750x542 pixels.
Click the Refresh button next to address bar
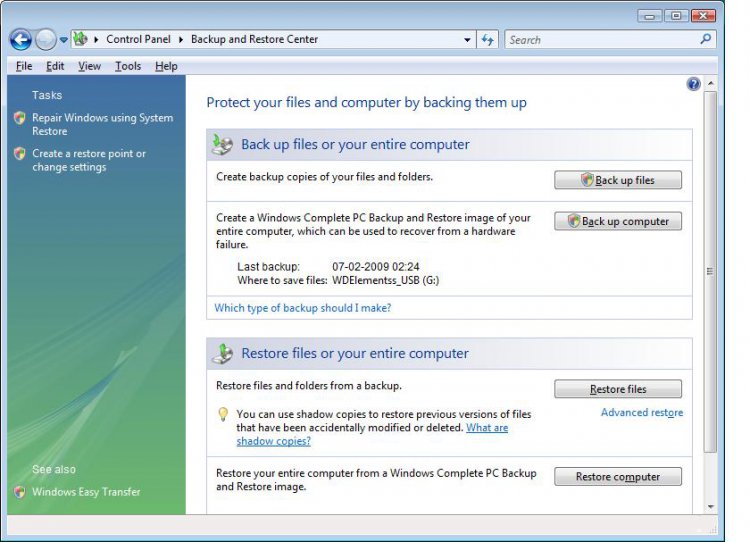click(x=487, y=40)
